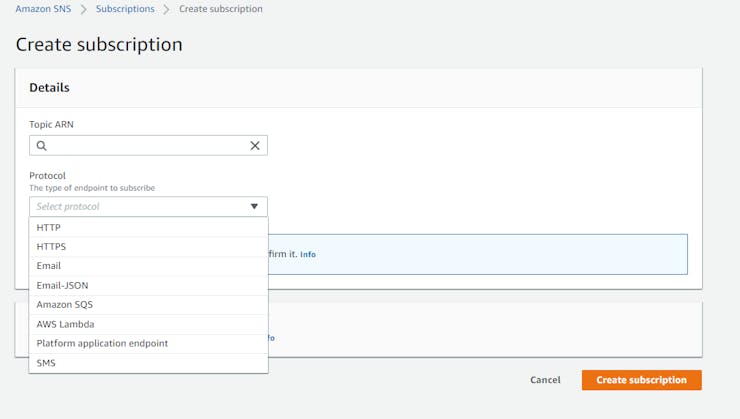This screenshot has height=419, width=740.
Task: Click the Protocol dropdown arrow
Action: click(x=254, y=207)
